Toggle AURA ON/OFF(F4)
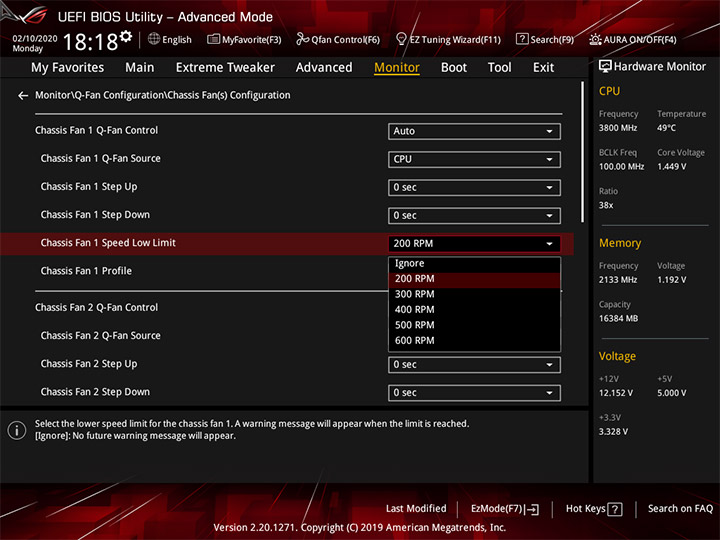Viewport: 720px width, 540px height. click(x=633, y=39)
